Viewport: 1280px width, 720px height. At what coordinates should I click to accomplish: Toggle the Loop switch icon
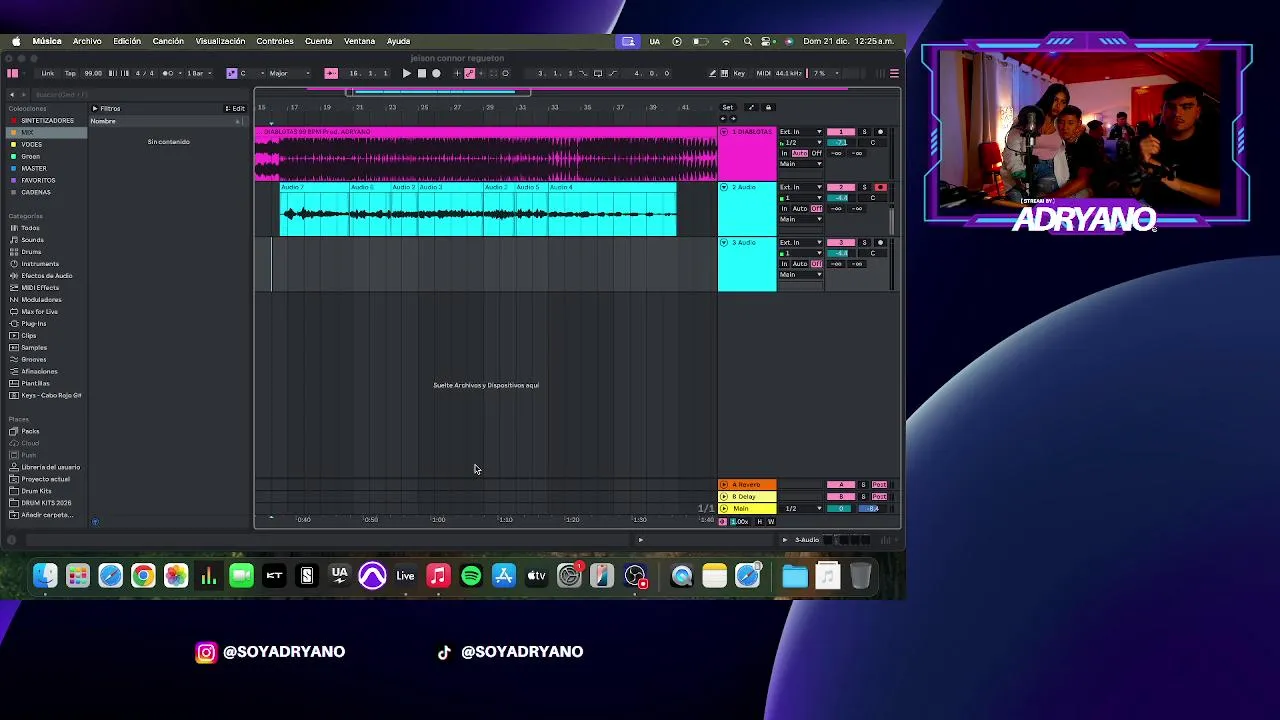(x=598, y=73)
